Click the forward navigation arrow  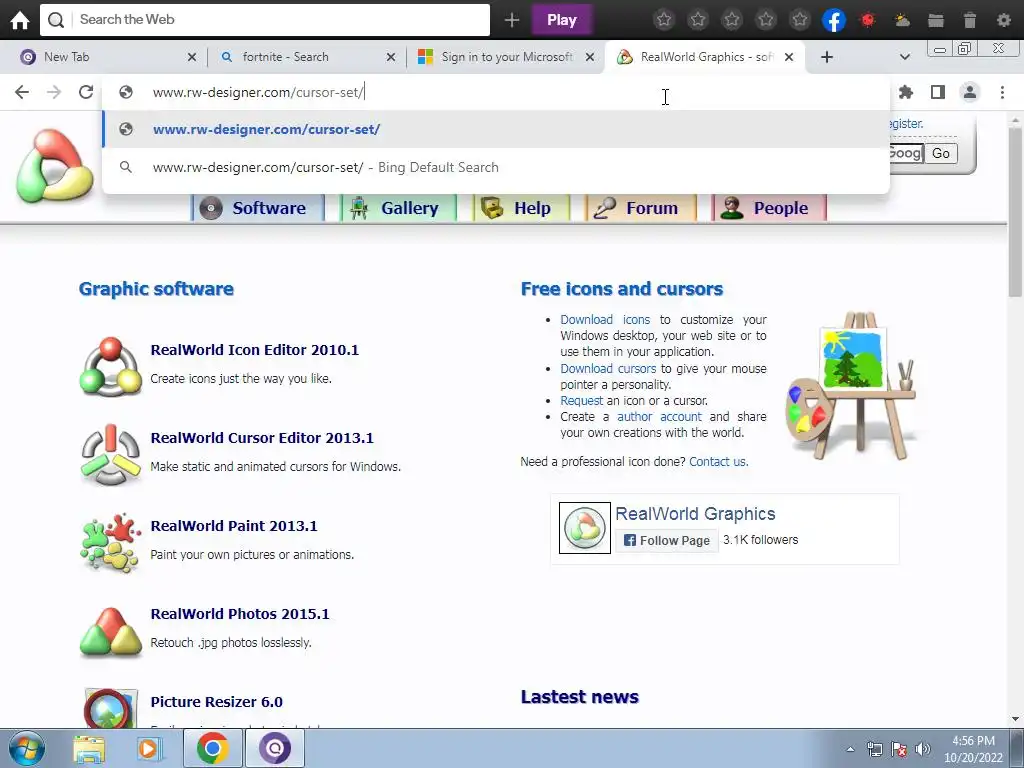coord(54,92)
